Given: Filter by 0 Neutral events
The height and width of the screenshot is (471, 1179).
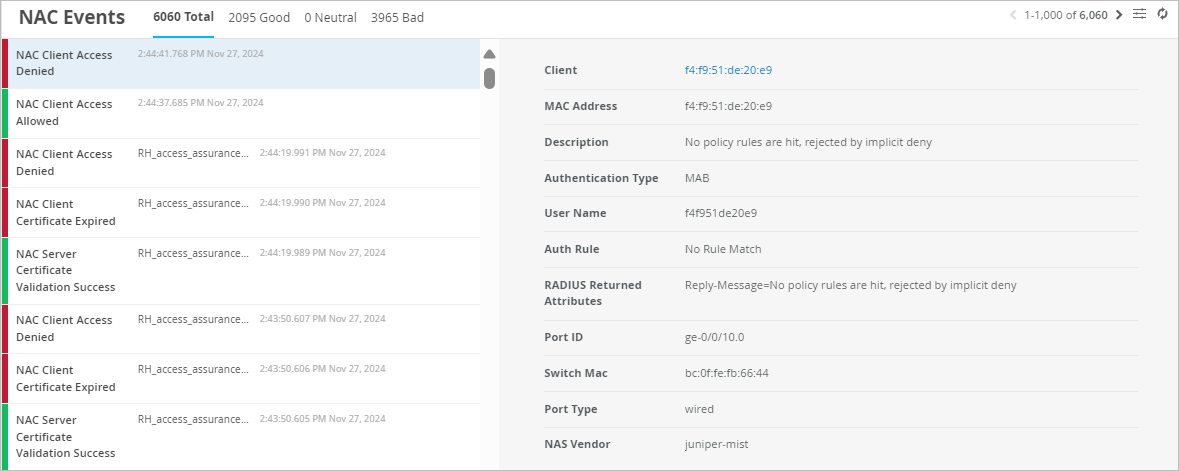Looking at the screenshot, I should point(330,17).
